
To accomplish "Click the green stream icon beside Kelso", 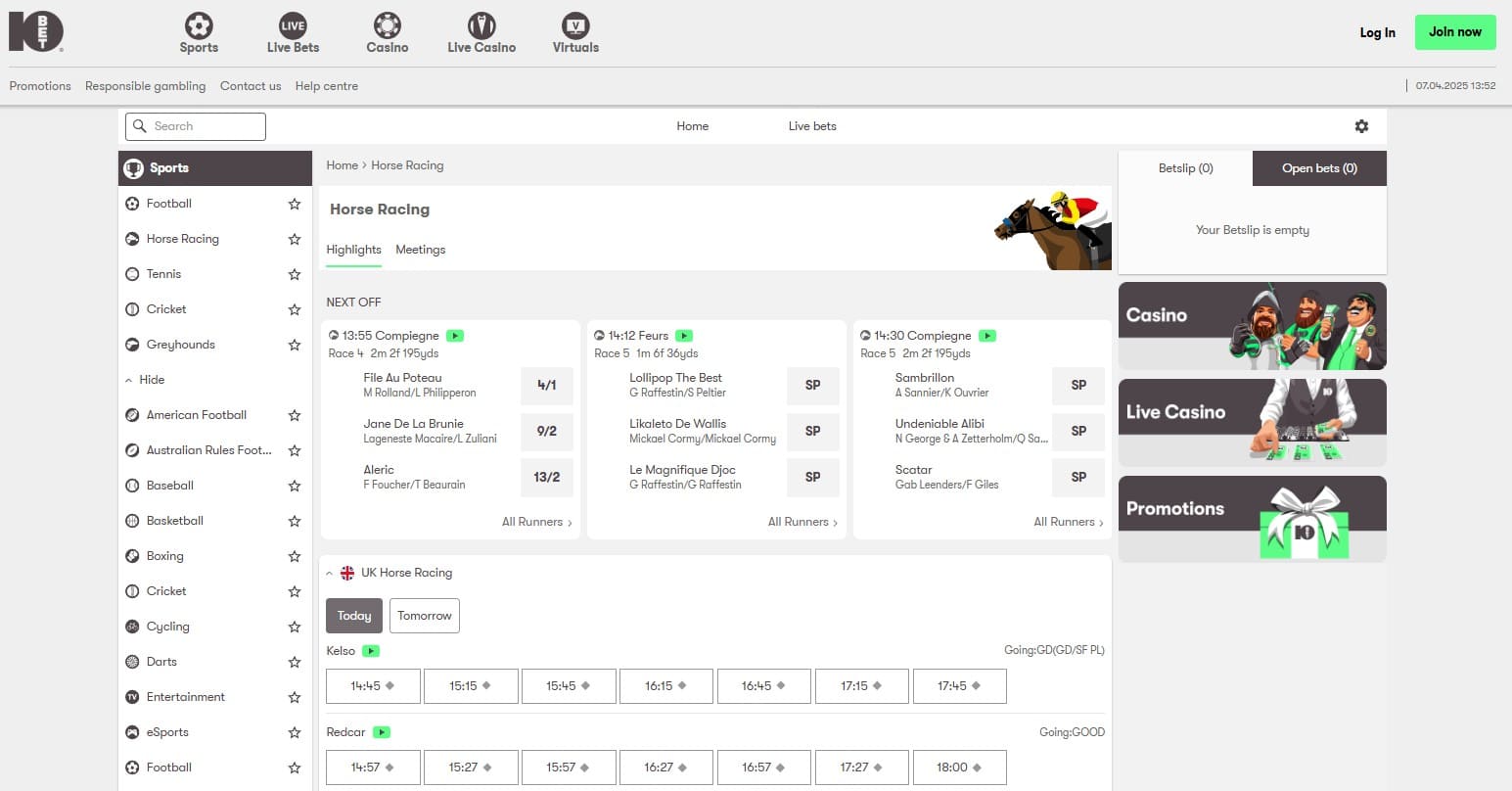I will [371, 651].
